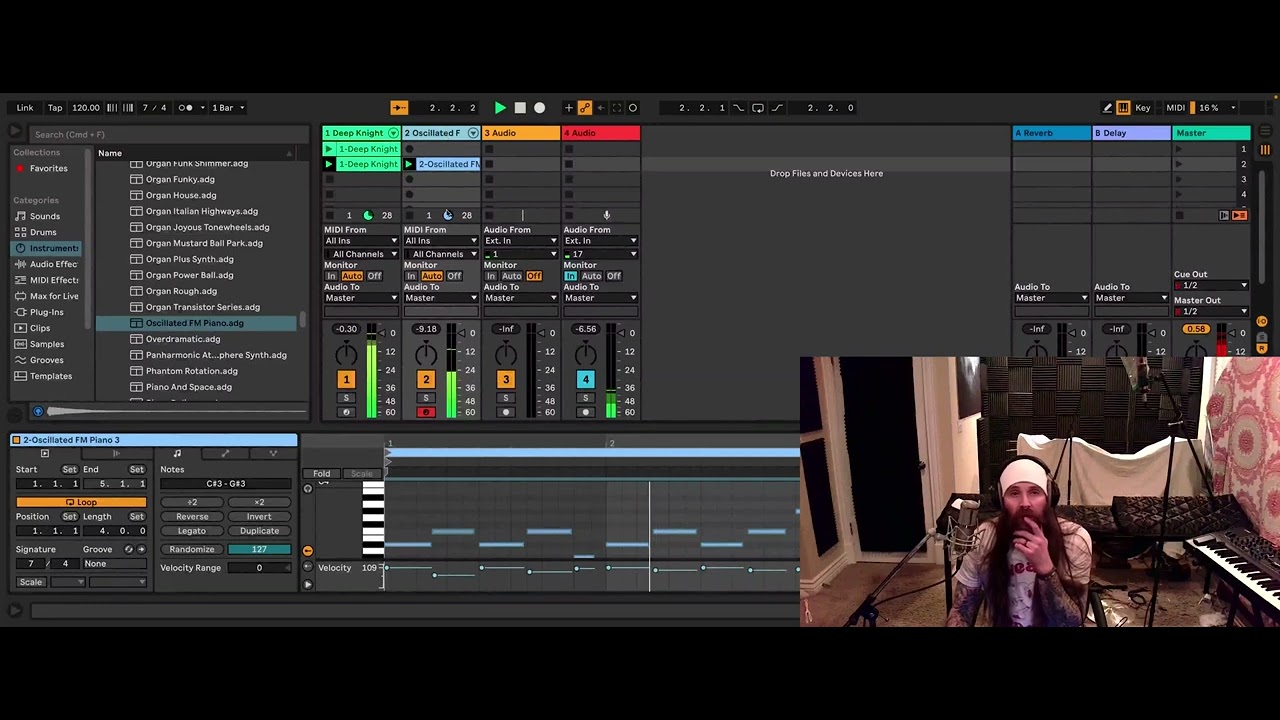This screenshot has height=720, width=1280.
Task: Launch first 1-Deep Knight clip
Action: [328, 149]
